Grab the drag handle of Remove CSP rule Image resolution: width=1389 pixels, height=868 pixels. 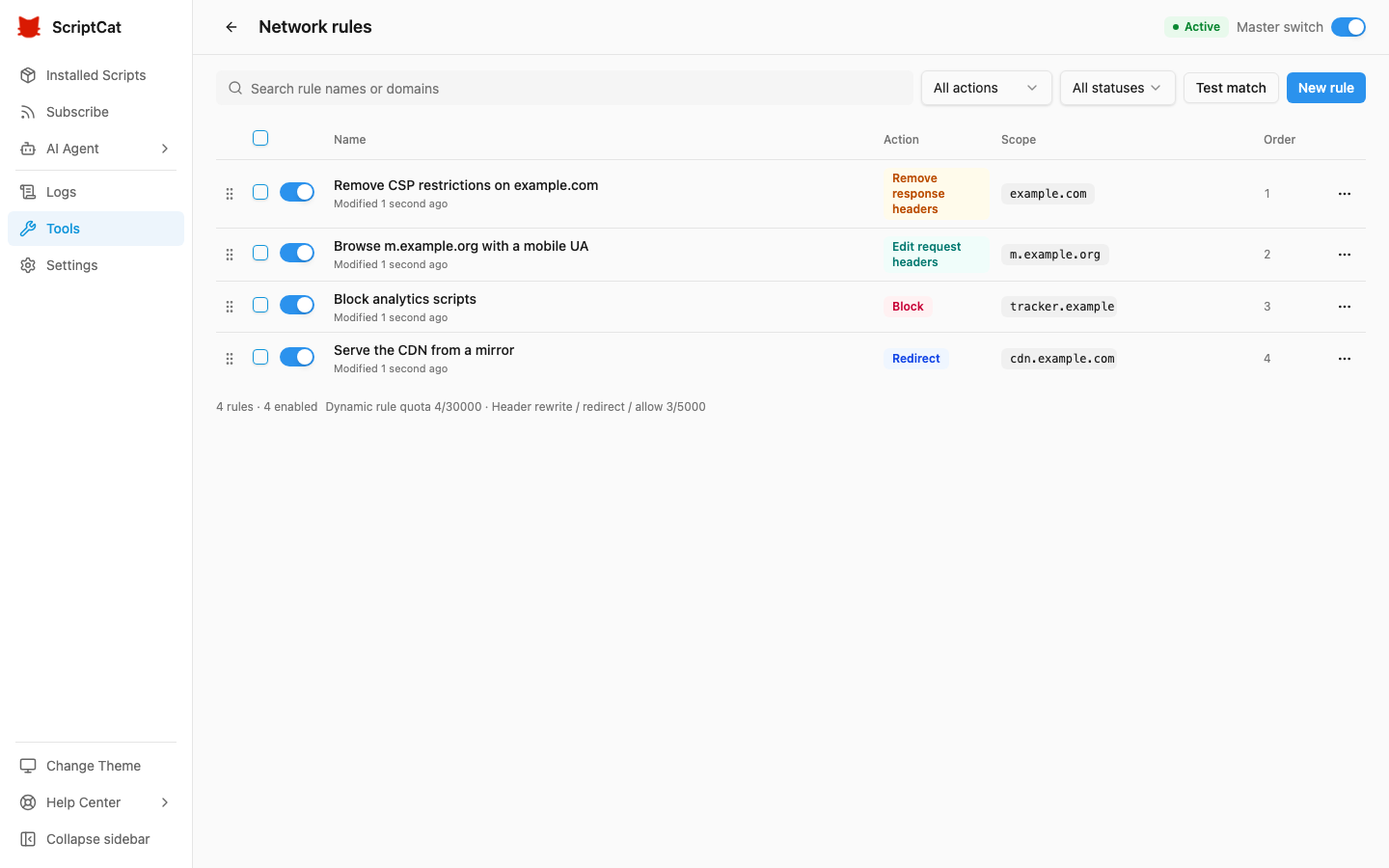[230, 194]
